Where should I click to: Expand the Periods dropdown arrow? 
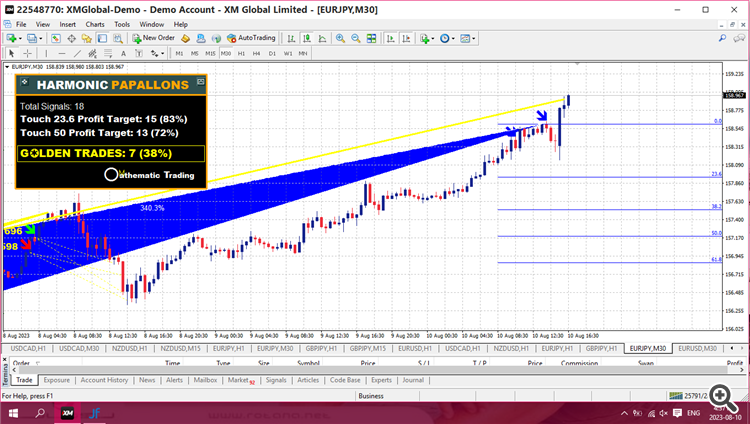(x=453, y=38)
